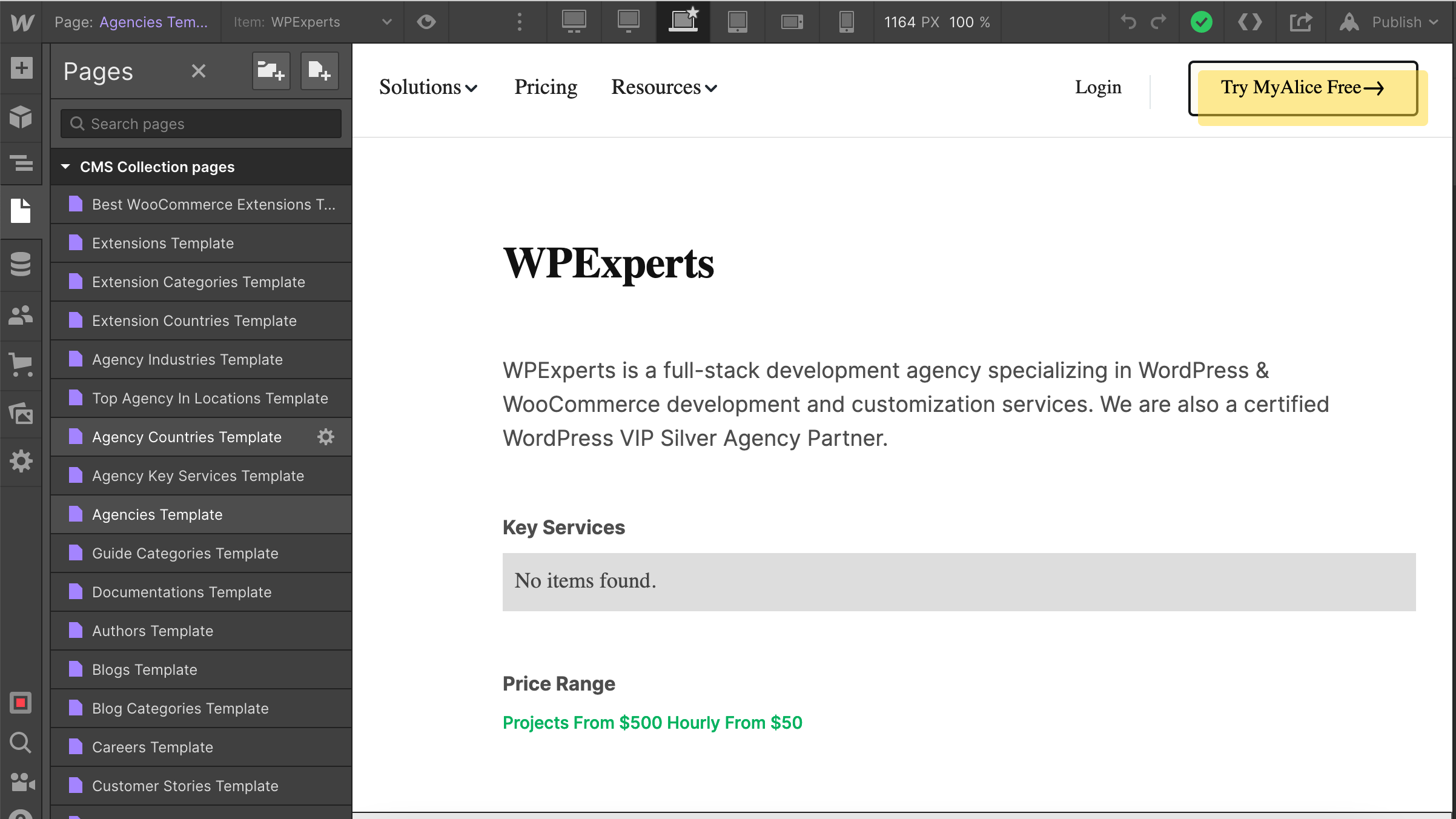The height and width of the screenshot is (819, 1456).
Task: Open the Symbols cube panel
Action: click(x=21, y=117)
